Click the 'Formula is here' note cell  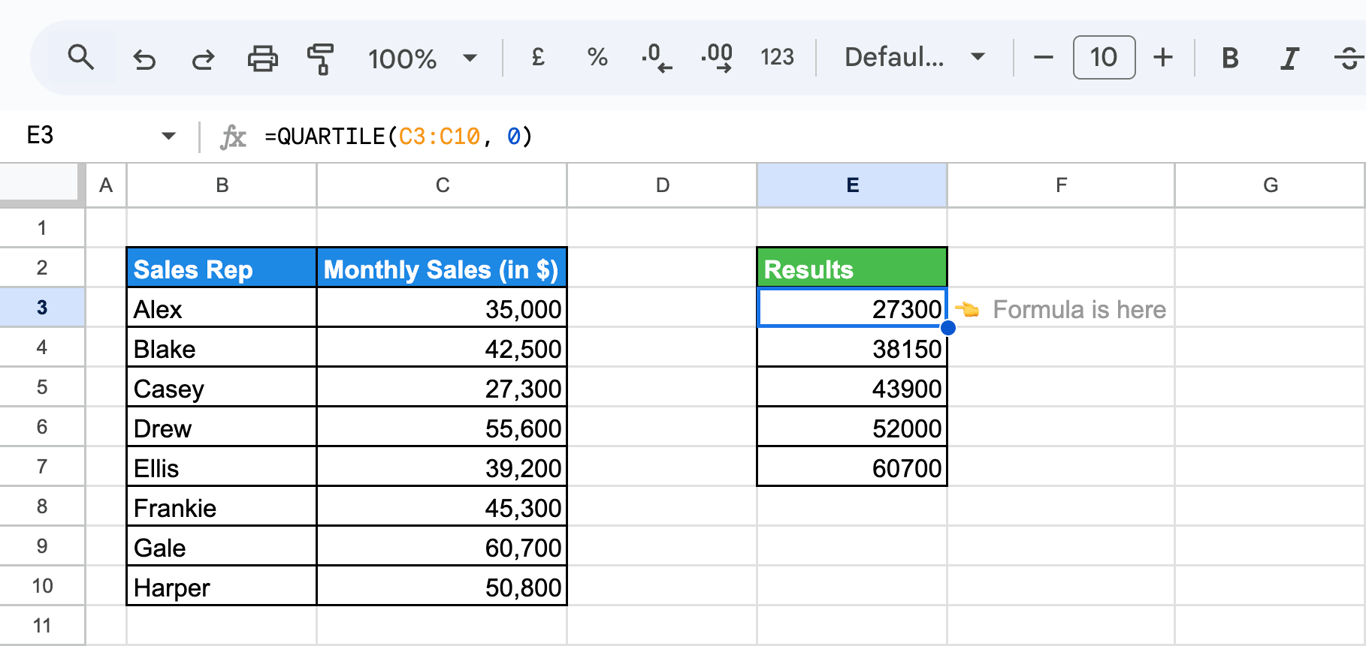click(x=1061, y=309)
